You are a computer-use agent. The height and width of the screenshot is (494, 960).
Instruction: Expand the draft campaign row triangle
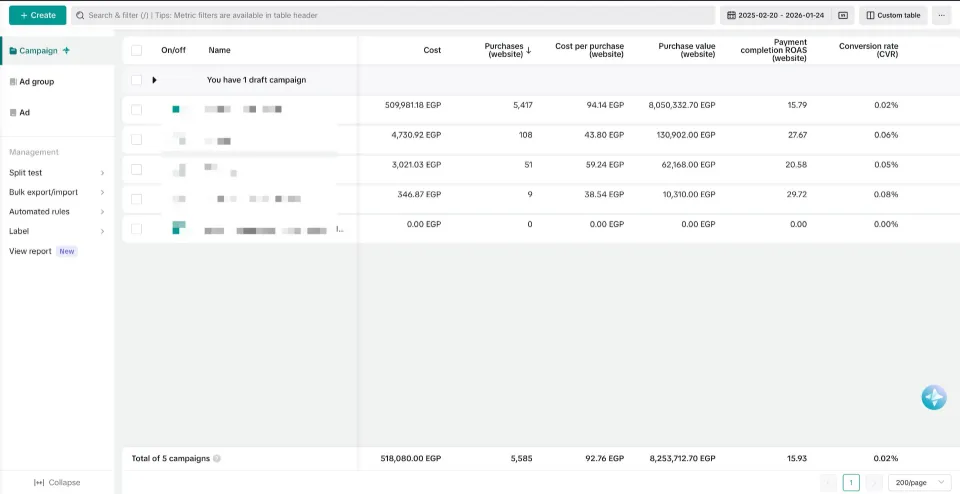(x=154, y=80)
